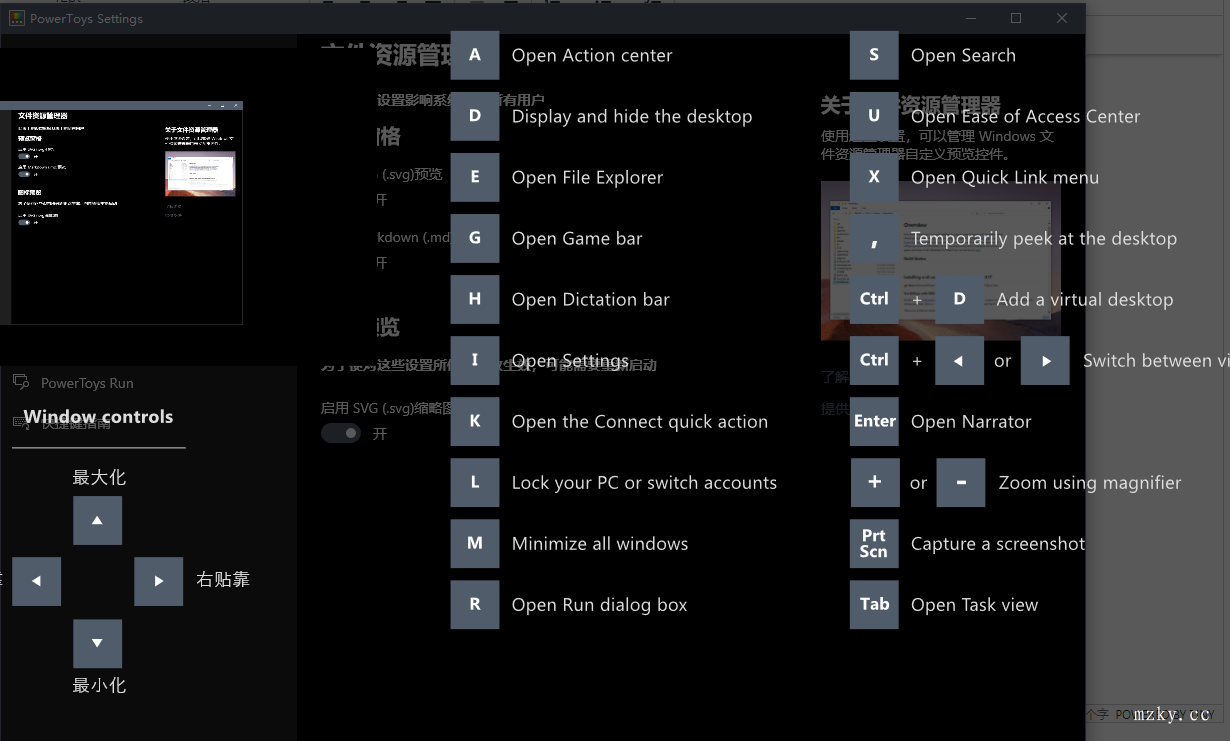
Task: Click the L key tile for Lock PC
Action: click(475, 482)
